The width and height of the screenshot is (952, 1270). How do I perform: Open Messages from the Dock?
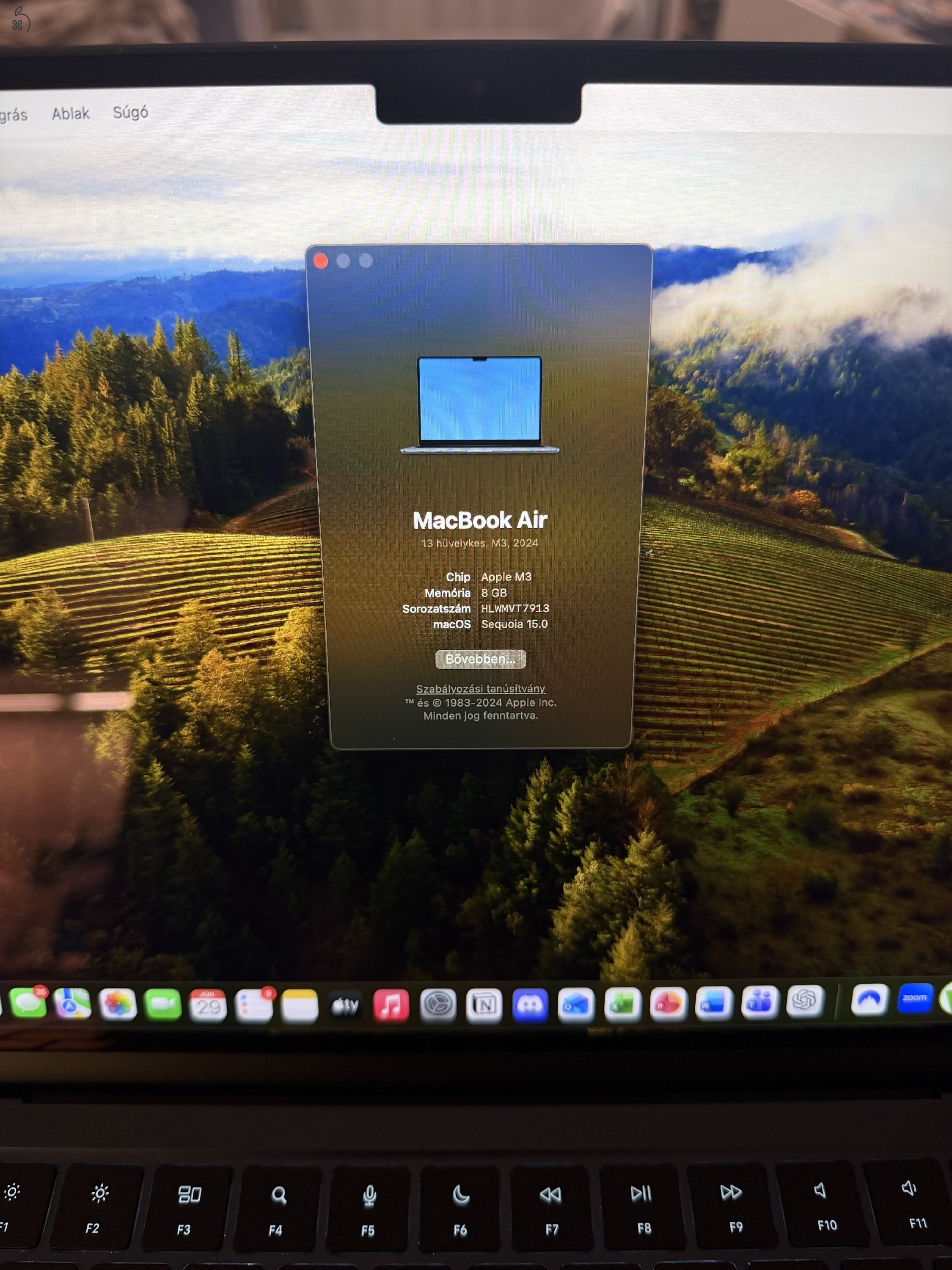[28, 1003]
